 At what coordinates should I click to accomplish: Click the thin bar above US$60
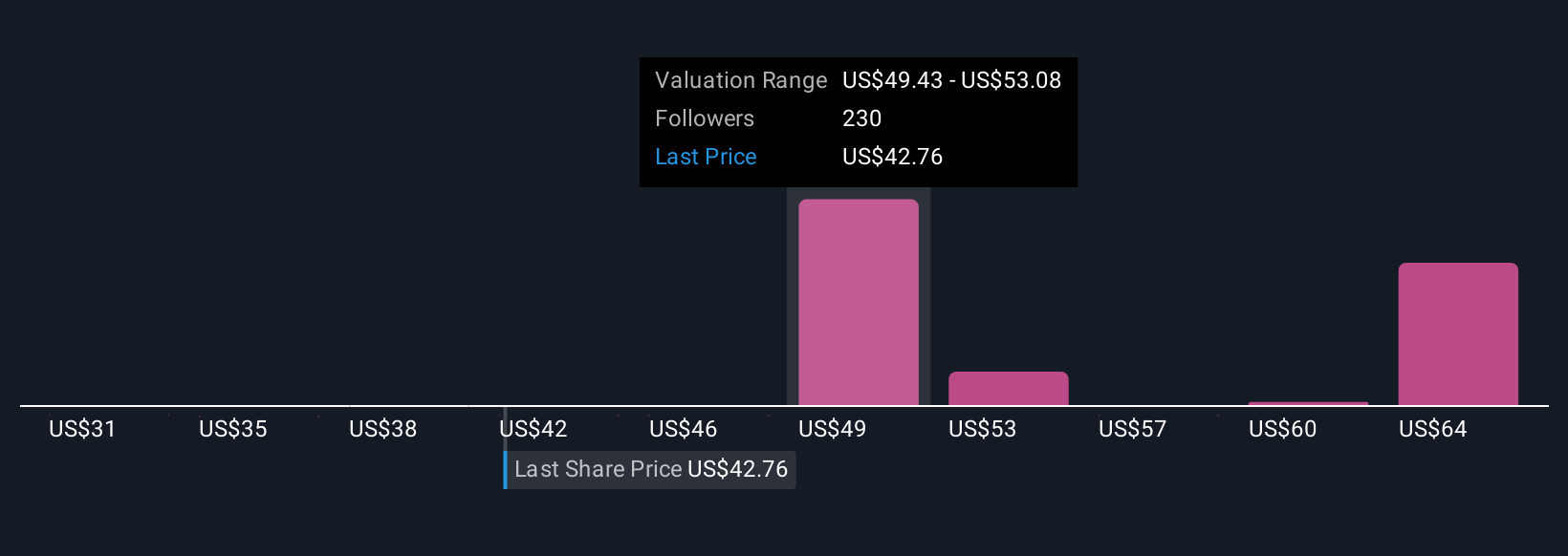(1308, 403)
